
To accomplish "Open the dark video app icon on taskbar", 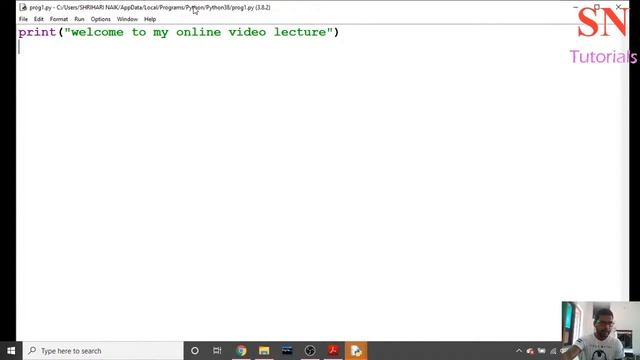I will click(x=287, y=351).
